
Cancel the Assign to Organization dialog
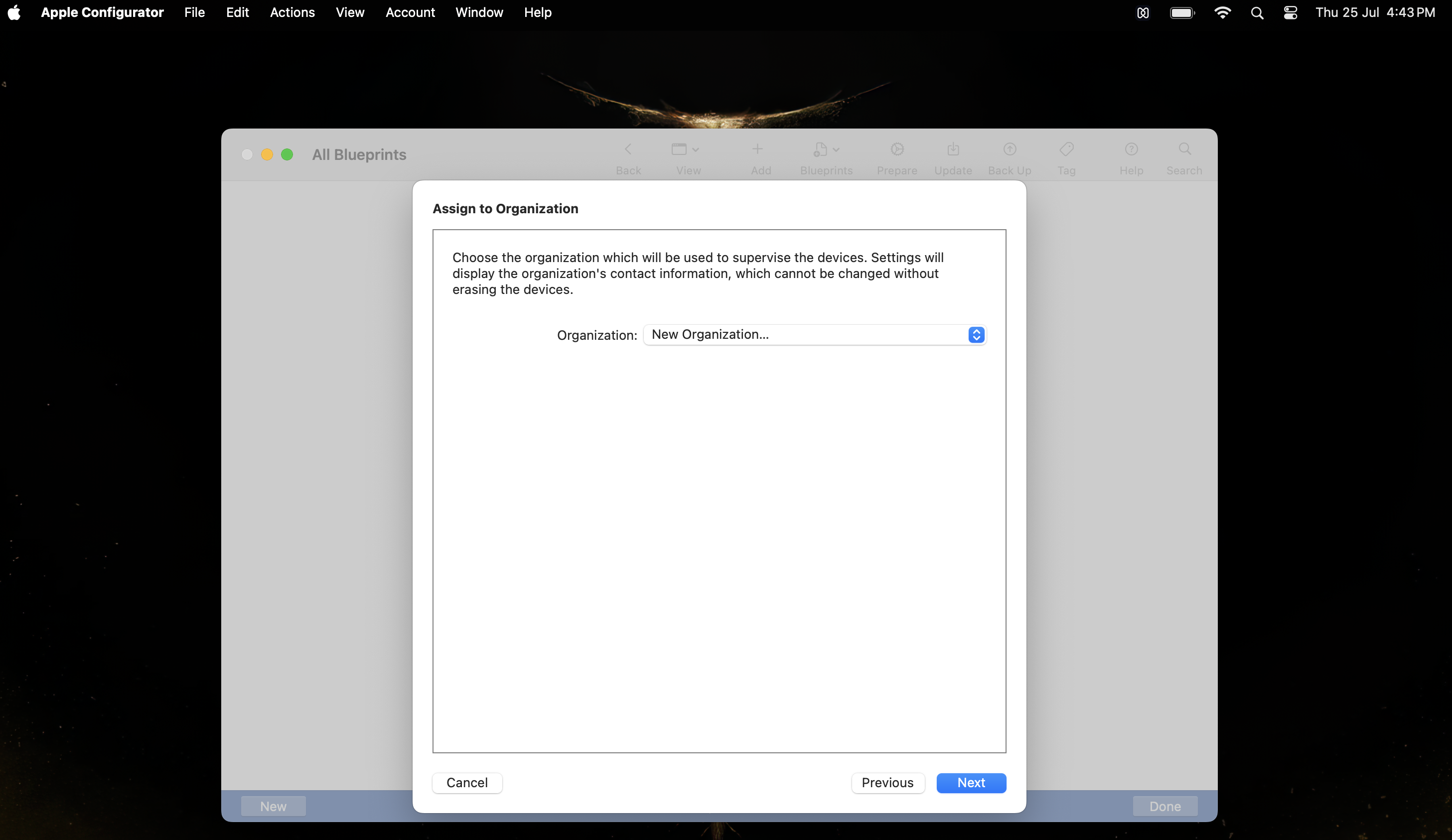pyautogui.click(x=467, y=782)
